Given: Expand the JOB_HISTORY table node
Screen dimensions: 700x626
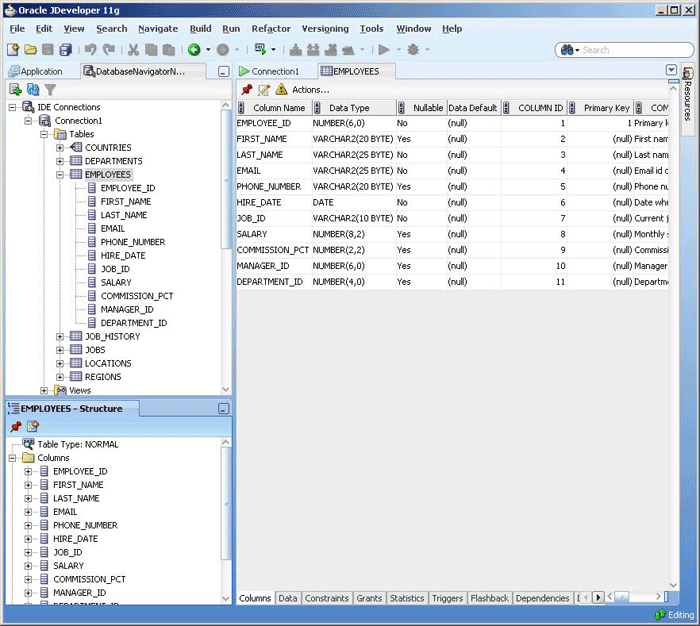Looking at the screenshot, I should pos(60,337).
